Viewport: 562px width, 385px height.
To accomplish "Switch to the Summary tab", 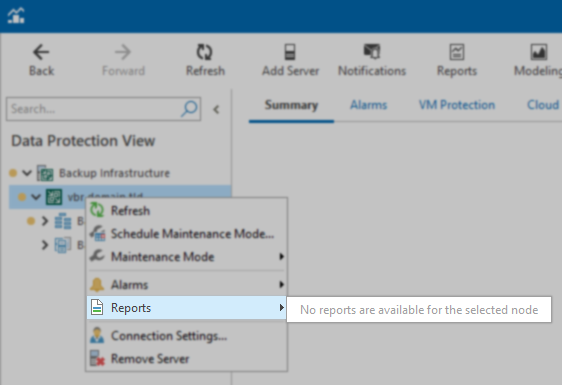I will [x=291, y=105].
